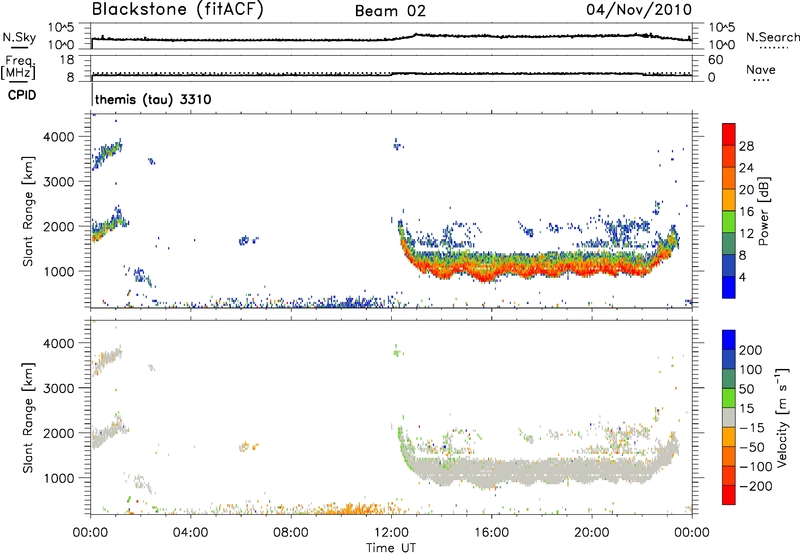The height and width of the screenshot is (554, 800).
Task: Click the gray -15 to 15 velocity segment
Action: (x=729, y=417)
